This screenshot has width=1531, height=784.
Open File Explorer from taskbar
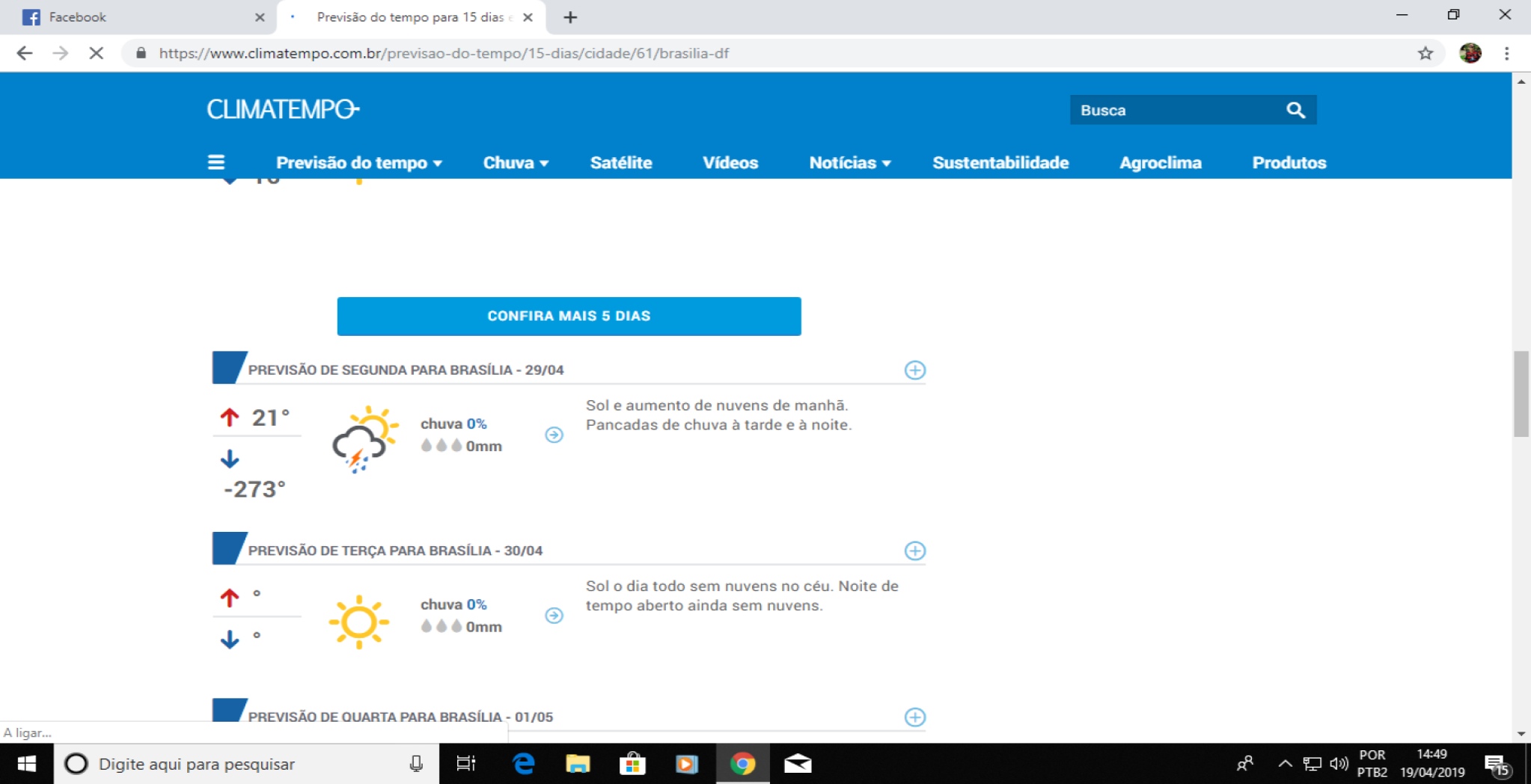click(578, 764)
